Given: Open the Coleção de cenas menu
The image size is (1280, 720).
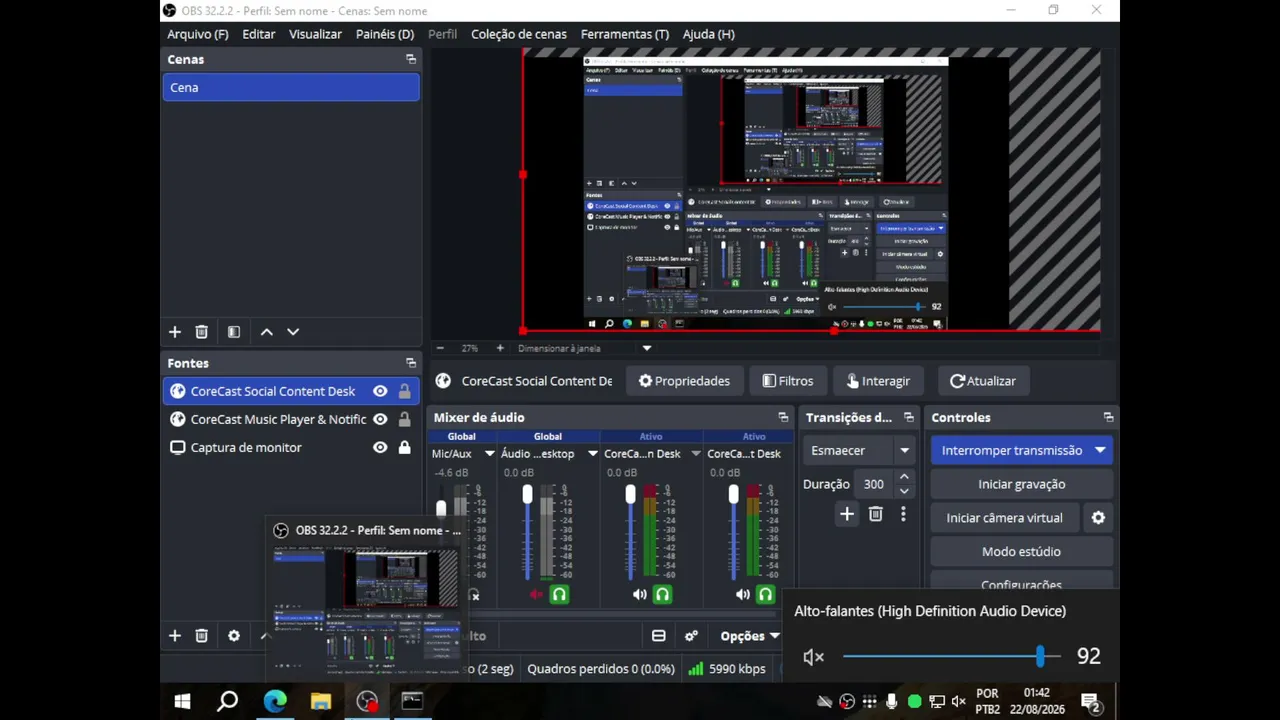Looking at the screenshot, I should point(519,34).
